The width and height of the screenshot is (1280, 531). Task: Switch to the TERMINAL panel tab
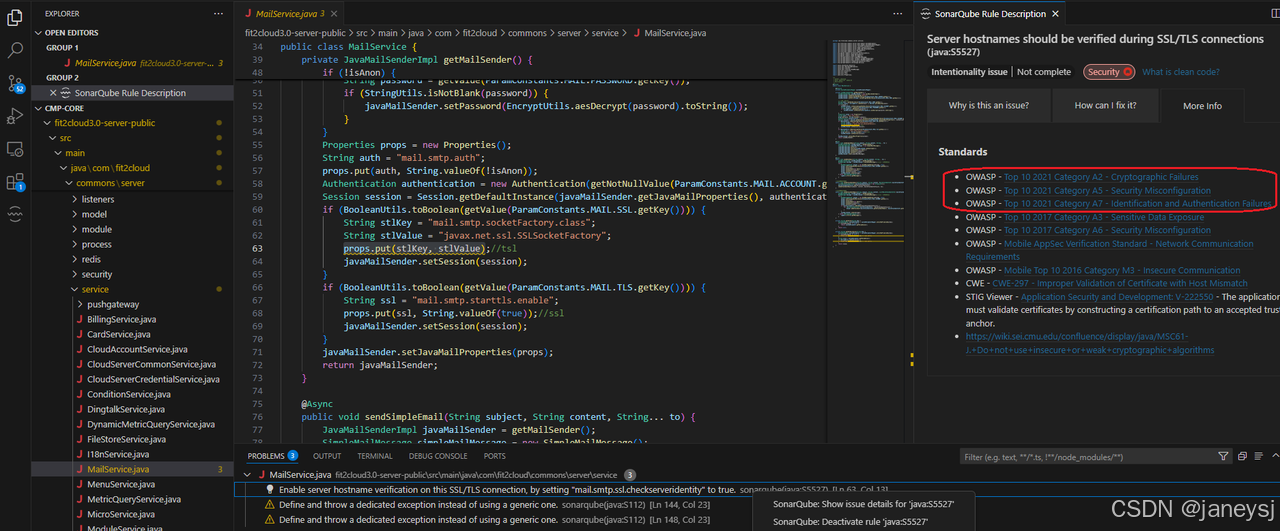(375, 456)
